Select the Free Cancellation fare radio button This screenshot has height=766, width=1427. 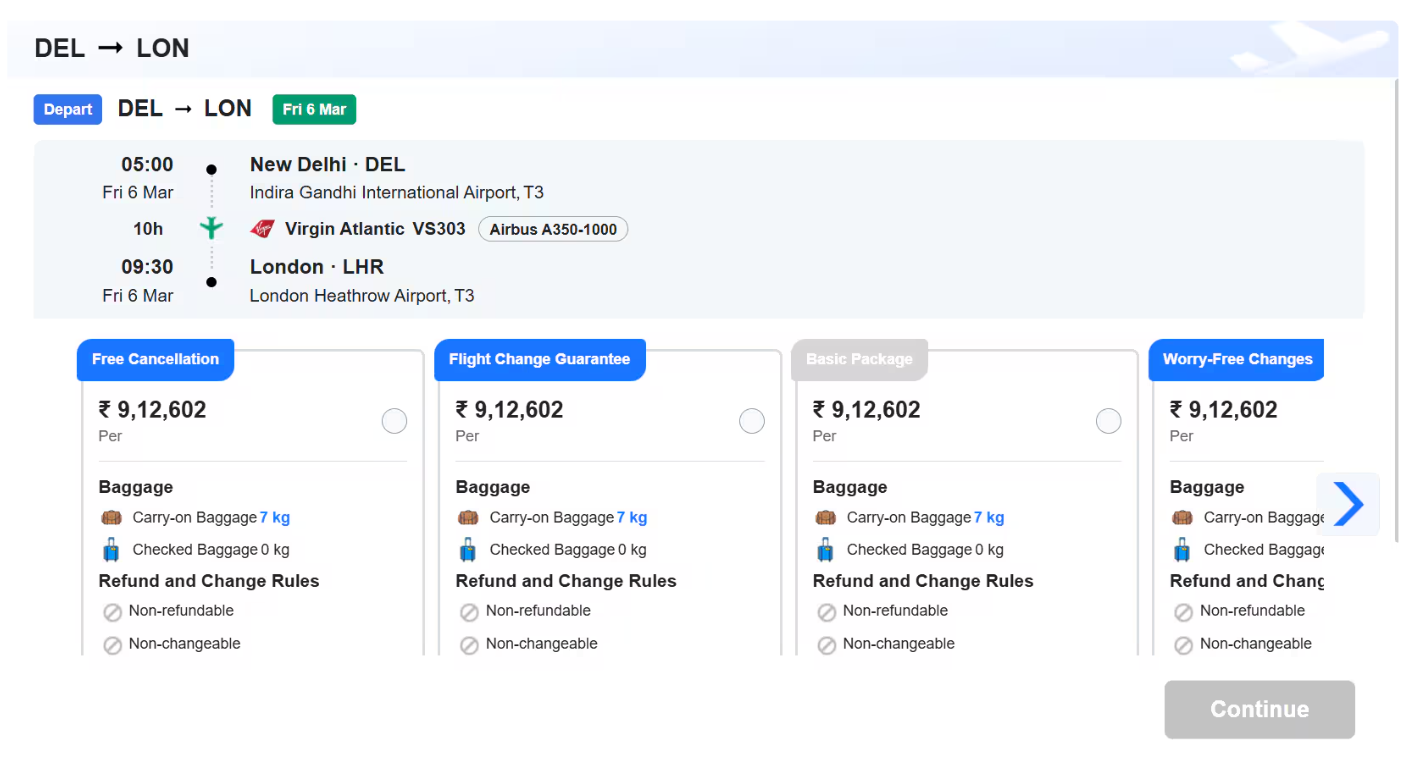pyautogui.click(x=394, y=421)
